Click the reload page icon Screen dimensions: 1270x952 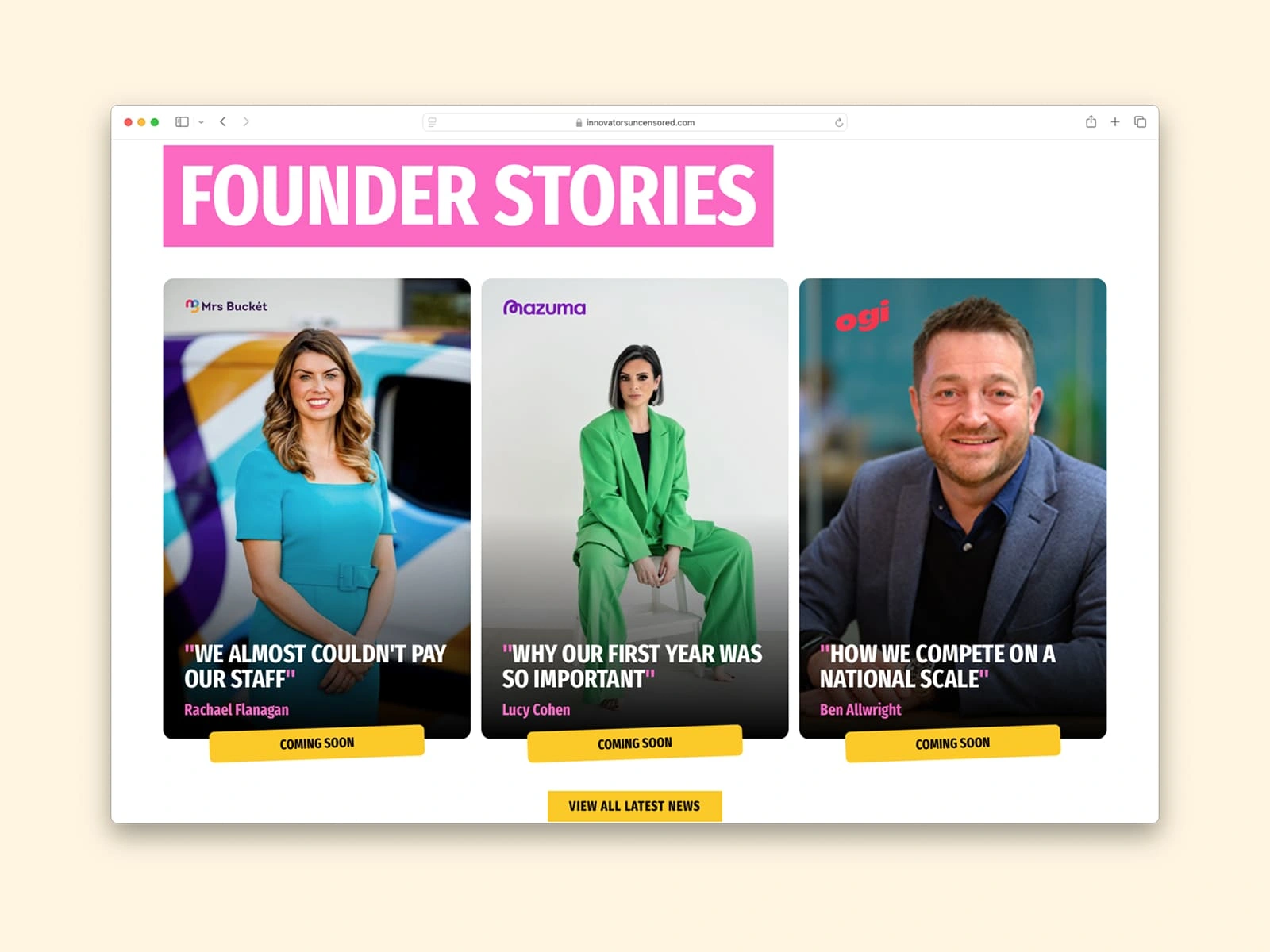pyautogui.click(x=839, y=122)
